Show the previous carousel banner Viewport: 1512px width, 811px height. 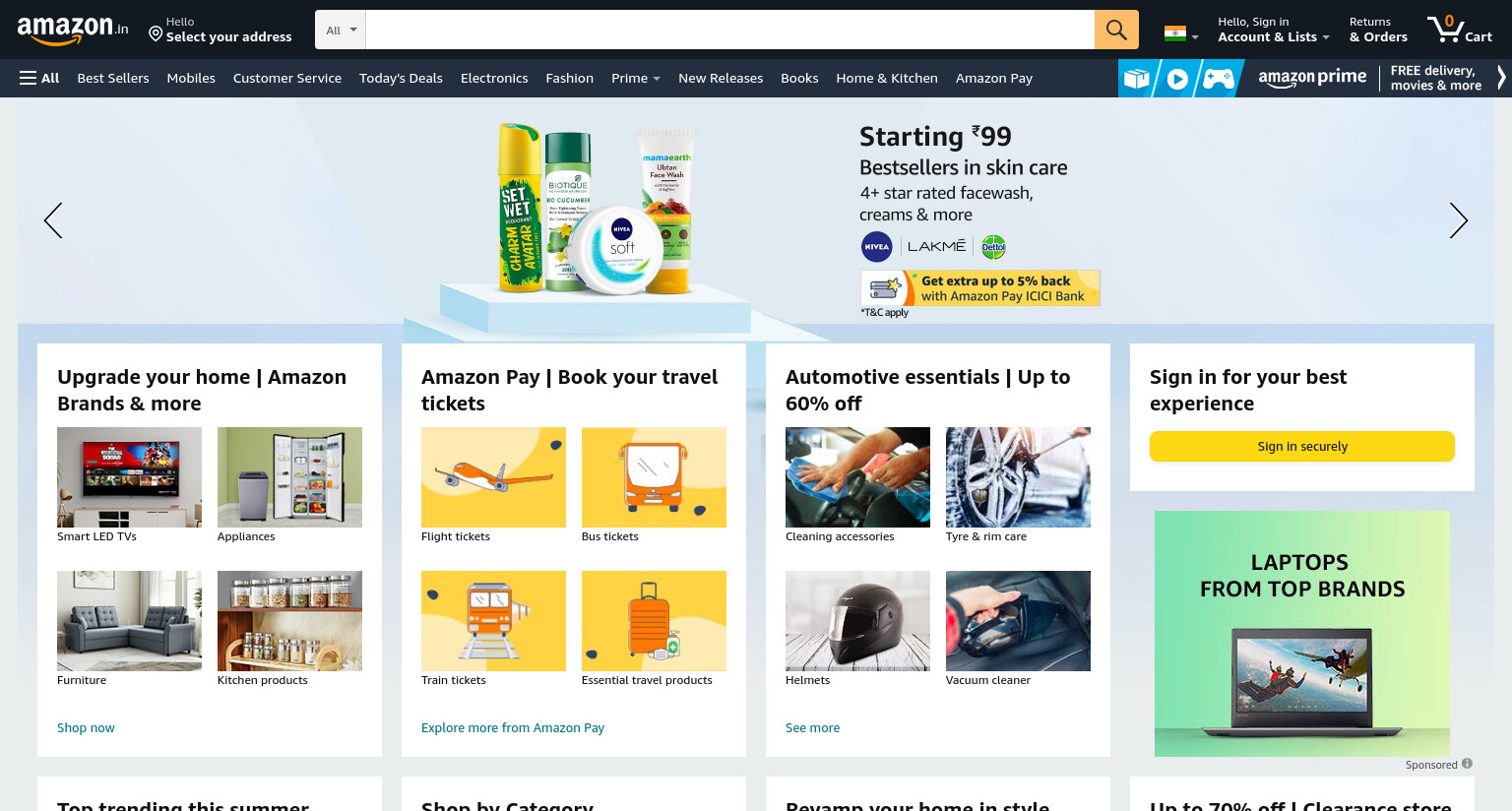pyautogui.click(x=53, y=220)
